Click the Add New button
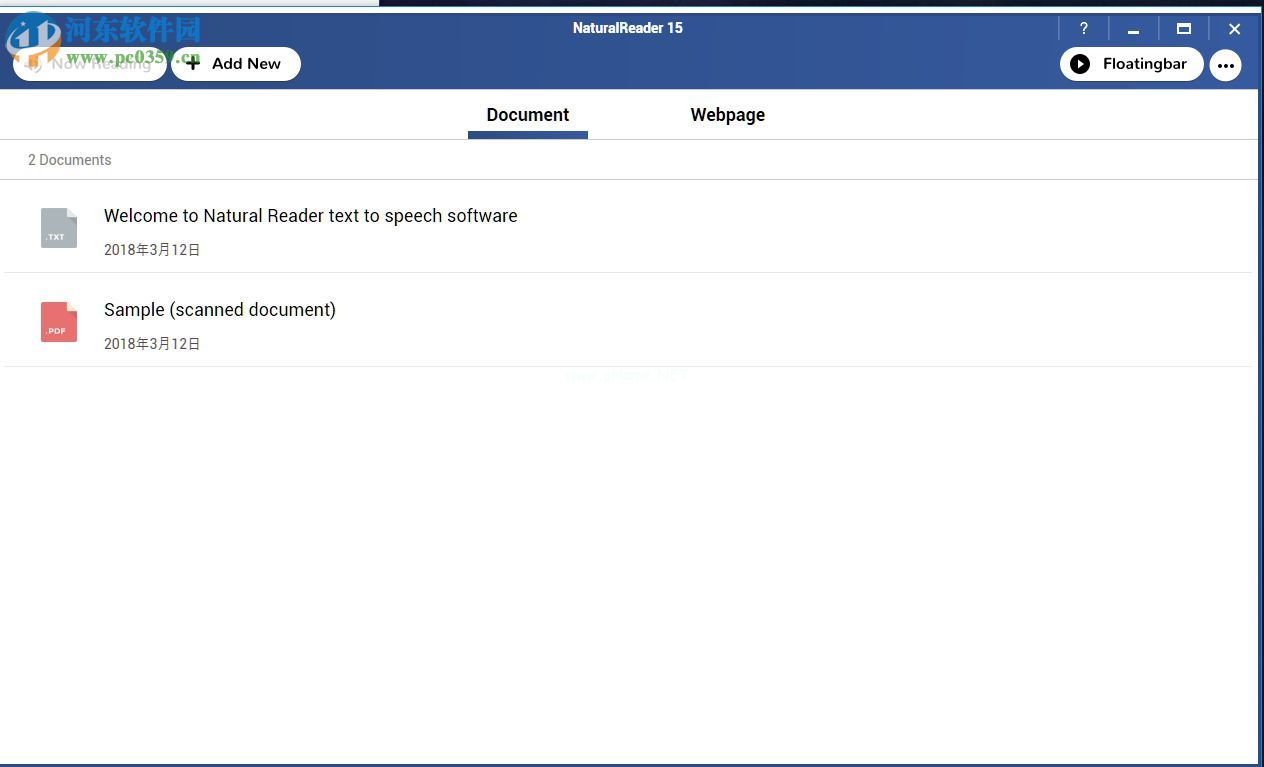 click(236, 63)
